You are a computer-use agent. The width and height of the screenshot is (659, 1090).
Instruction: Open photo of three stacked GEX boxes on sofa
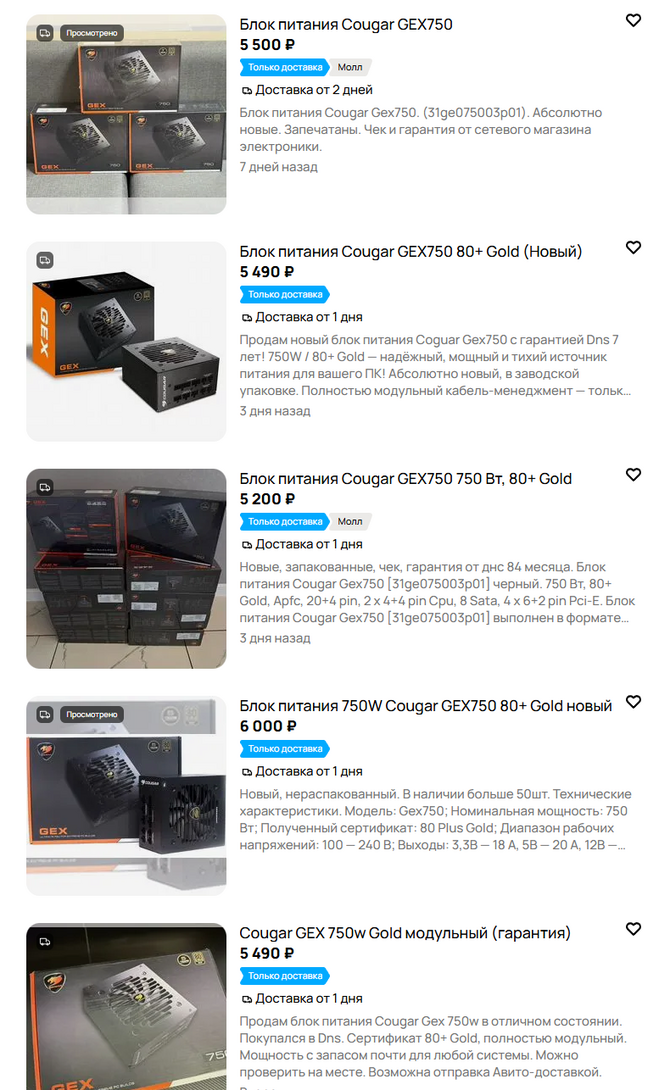pos(127,114)
